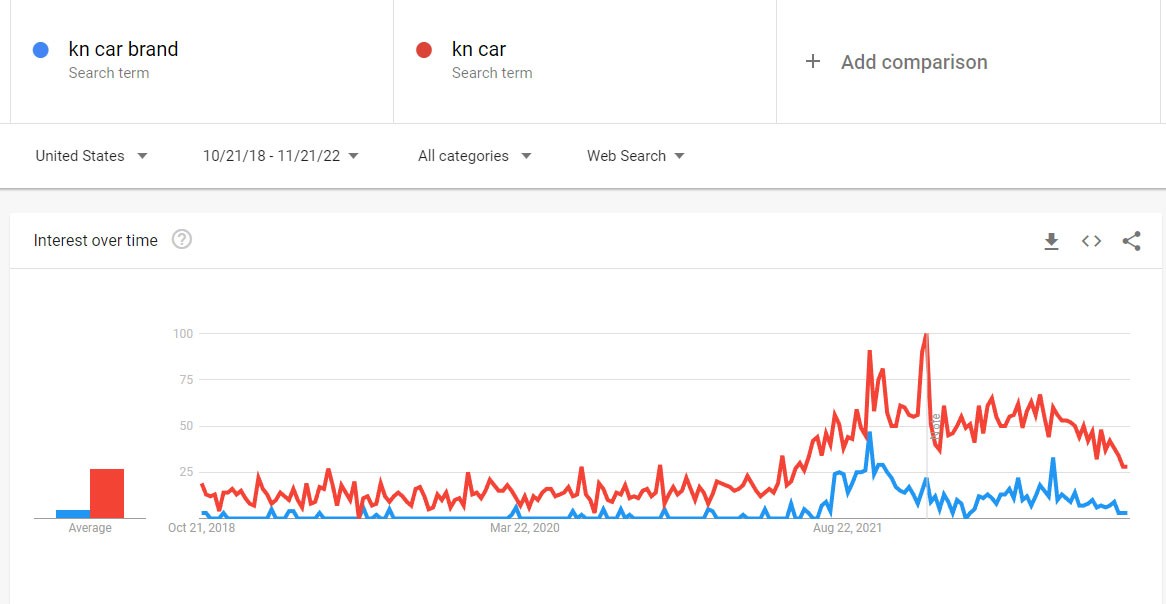Click the red line's peak at 100
The image size is (1166, 604).
[x=927, y=335]
